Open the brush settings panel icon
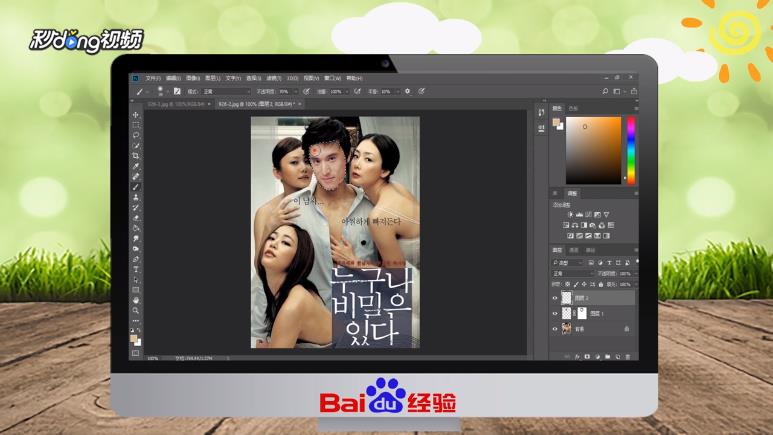 click(x=177, y=91)
